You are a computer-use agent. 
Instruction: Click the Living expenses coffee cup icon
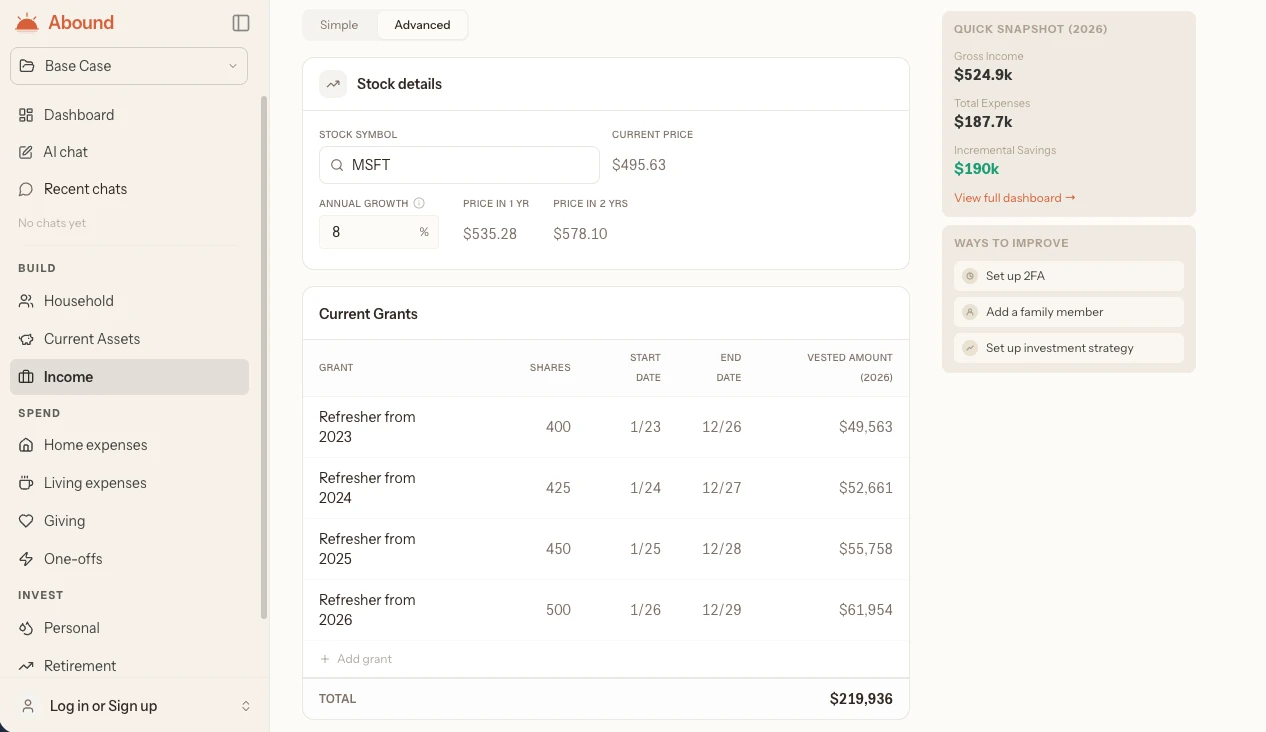click(x=26, y=483)
